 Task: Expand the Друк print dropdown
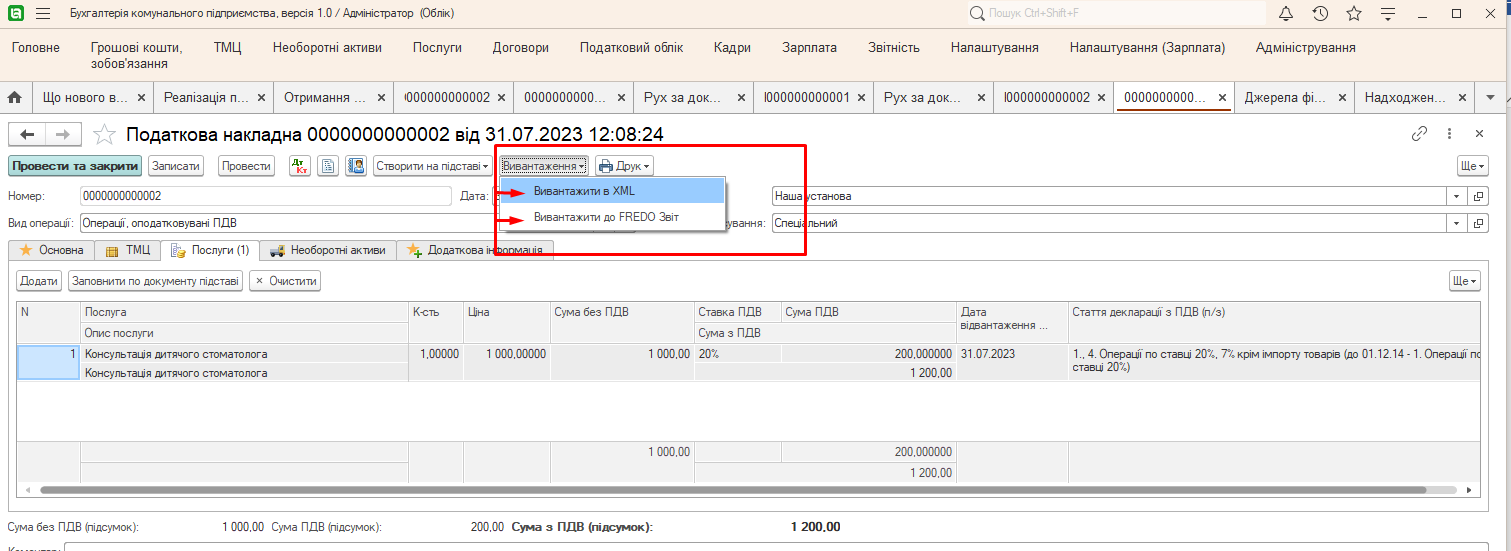[x=624, y=166]
